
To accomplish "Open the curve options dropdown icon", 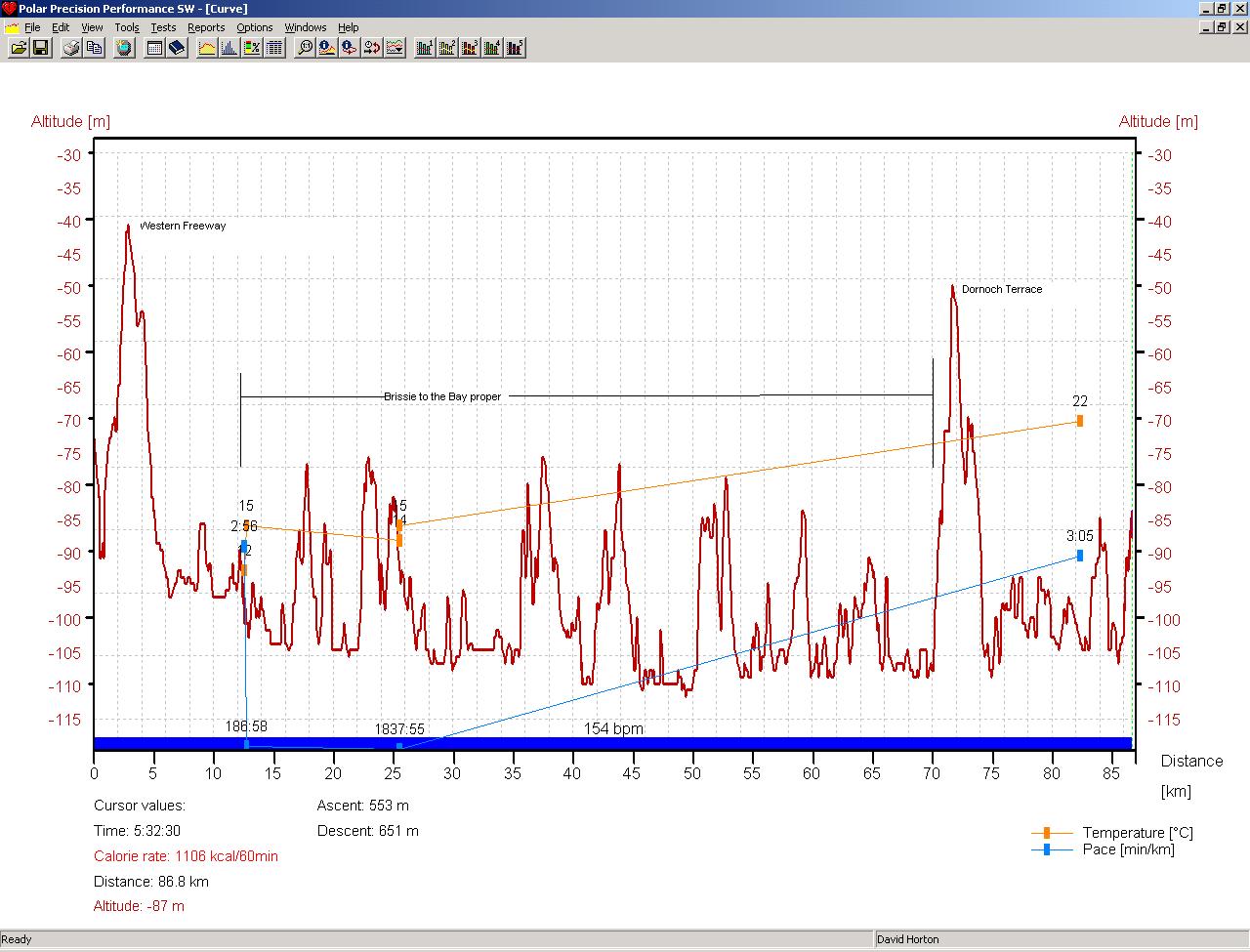I will [395, 48].
